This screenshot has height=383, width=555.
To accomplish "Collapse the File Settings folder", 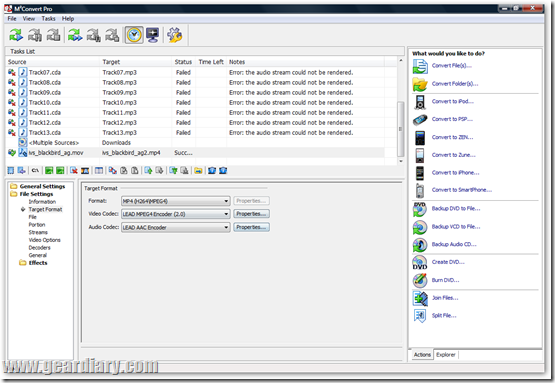I will [x=13, y=194].
